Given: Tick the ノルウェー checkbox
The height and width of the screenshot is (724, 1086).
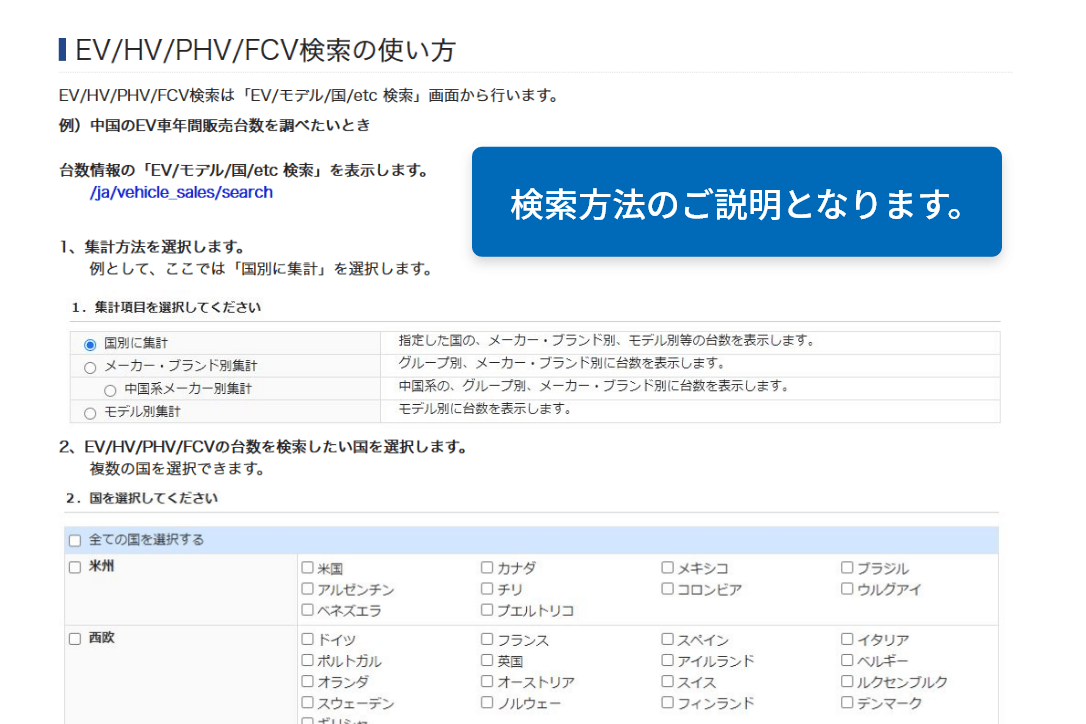Looking at the screenshot, I should point(487,703).
